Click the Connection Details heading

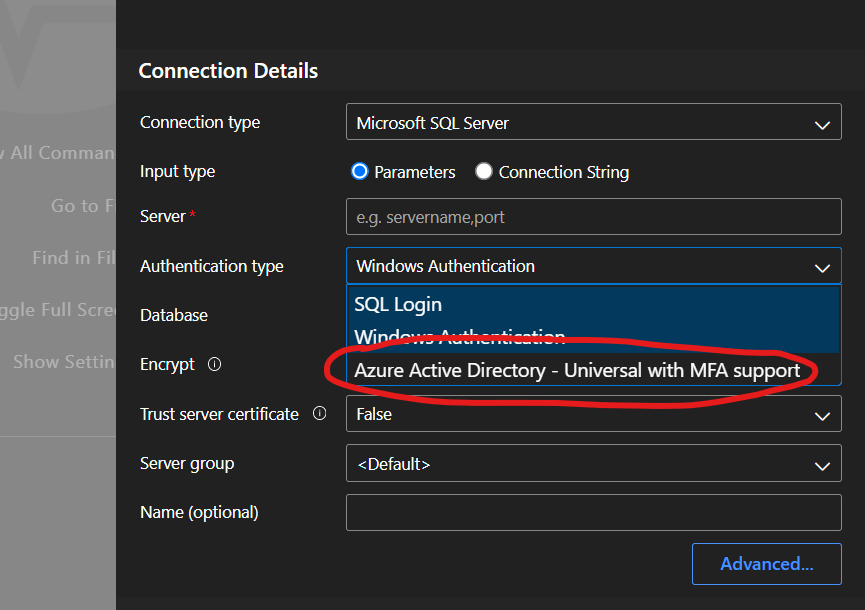pyautogui.click(x=228, y=71)
